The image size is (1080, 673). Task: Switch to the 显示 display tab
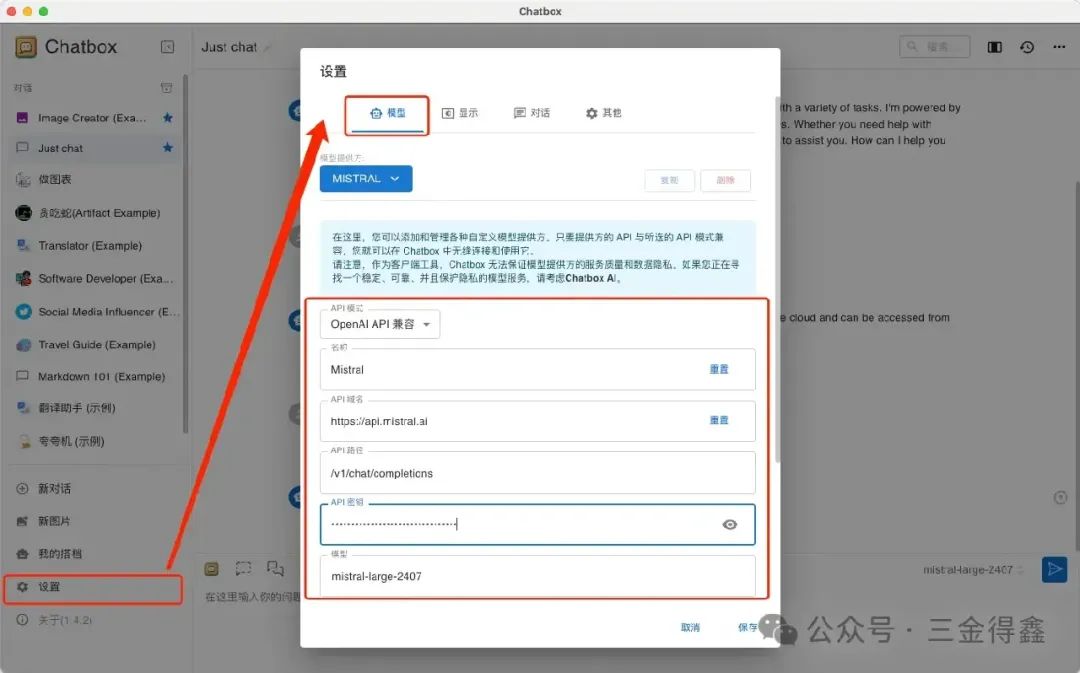(460, 114)
